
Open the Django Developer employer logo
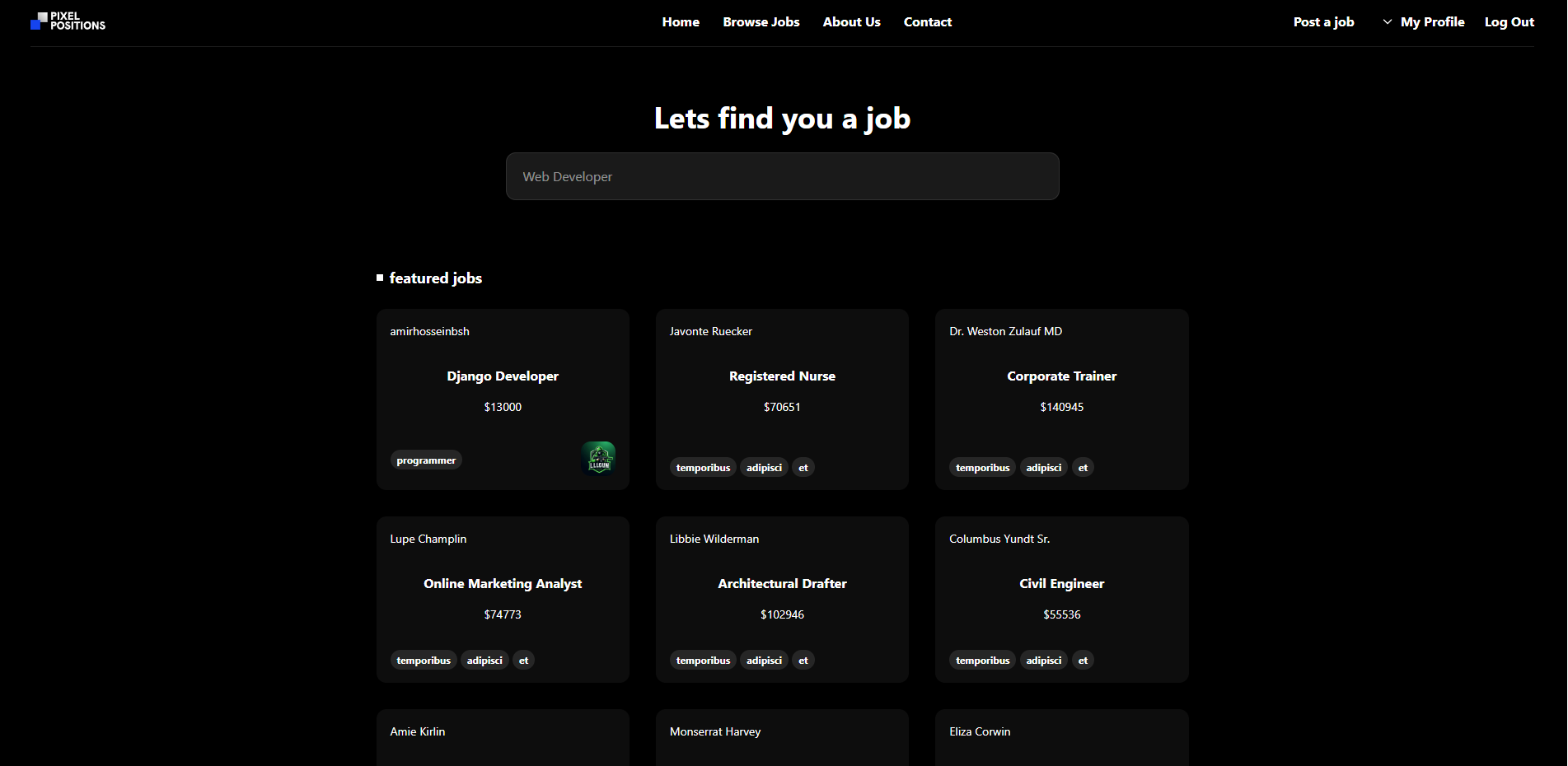click(x=598, y=458)
